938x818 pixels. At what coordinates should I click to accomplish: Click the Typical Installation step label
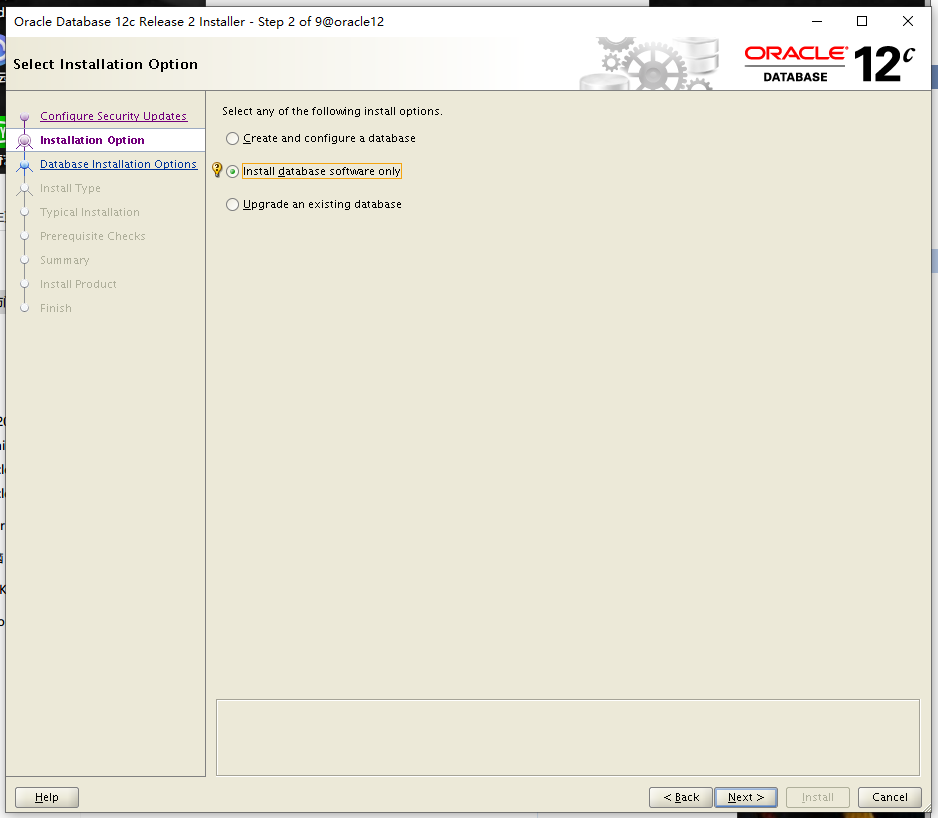pyautogui.click(x=90, y=212)
